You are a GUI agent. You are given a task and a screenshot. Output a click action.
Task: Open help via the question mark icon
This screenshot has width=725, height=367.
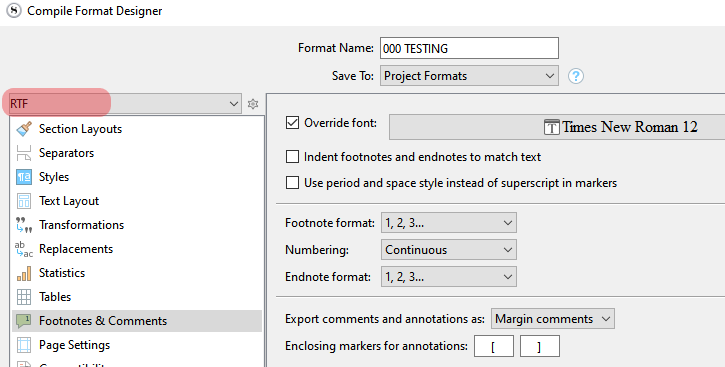pos(576,76)
